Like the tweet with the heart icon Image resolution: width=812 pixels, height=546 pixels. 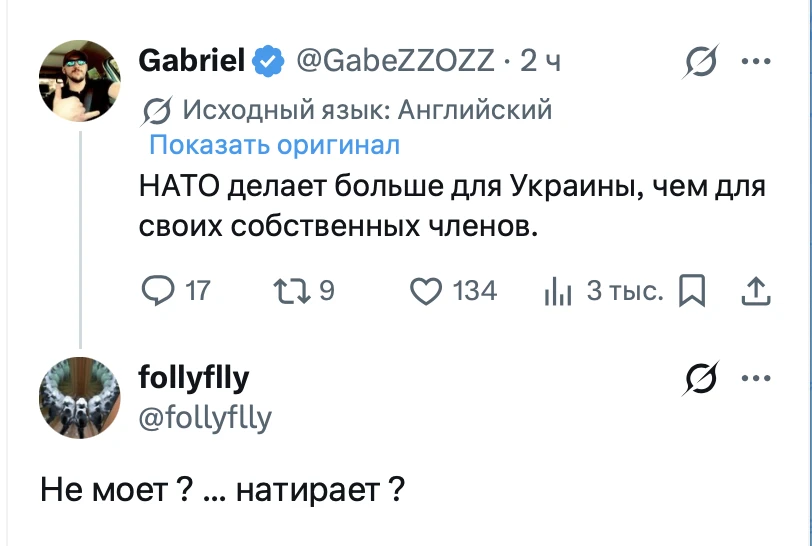tap(426, 291)
